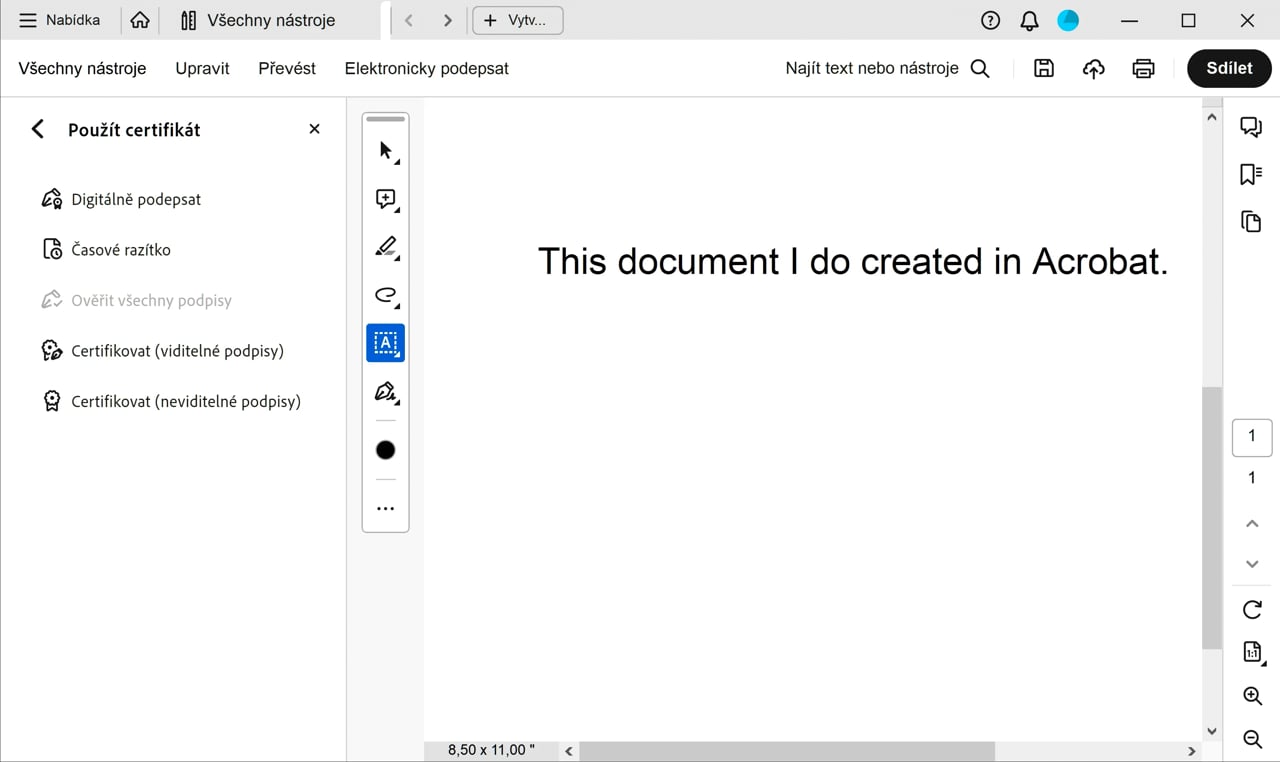Click the quick toolbar drag handle bar

coord(386,119)
